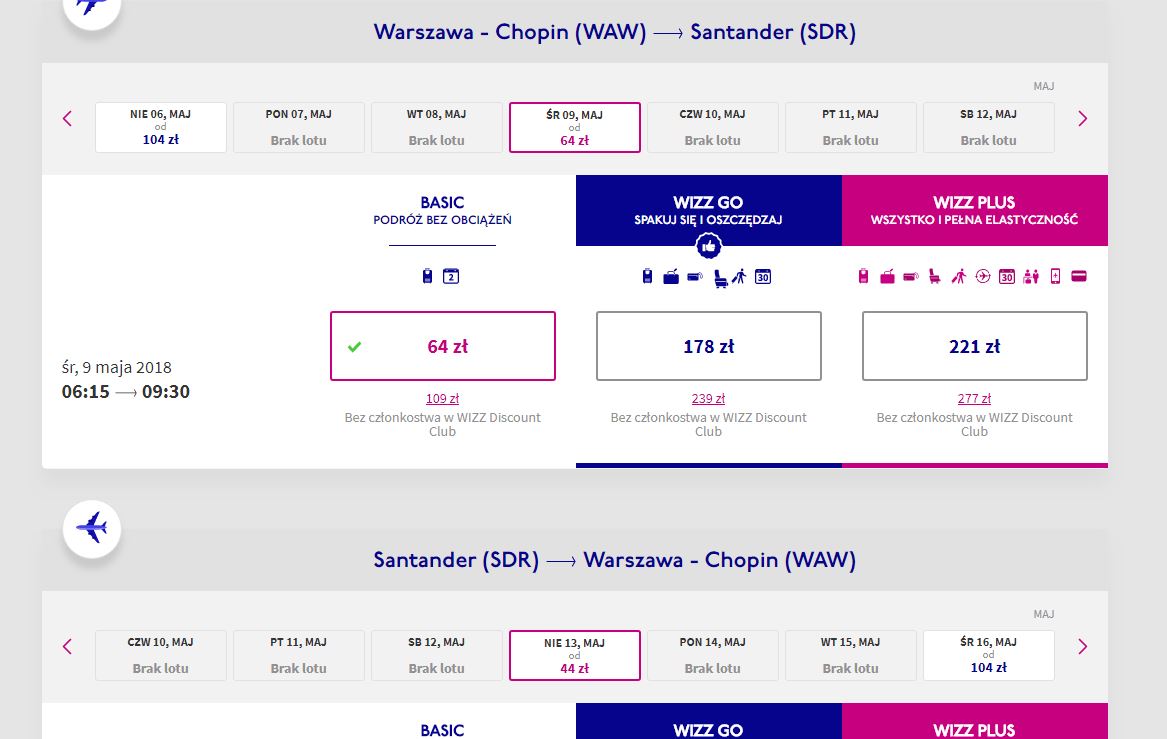
Task: Select the WIZZ PLUS 221 zł fare
Action: [975, 346]
